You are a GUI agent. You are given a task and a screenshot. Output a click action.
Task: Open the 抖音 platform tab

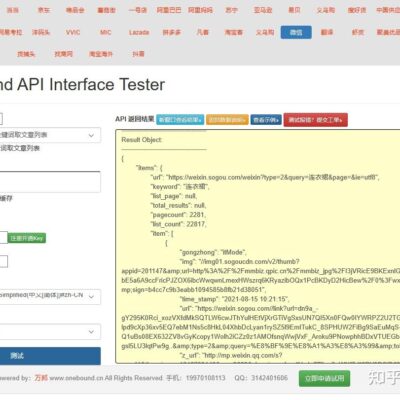click(138, 54)
